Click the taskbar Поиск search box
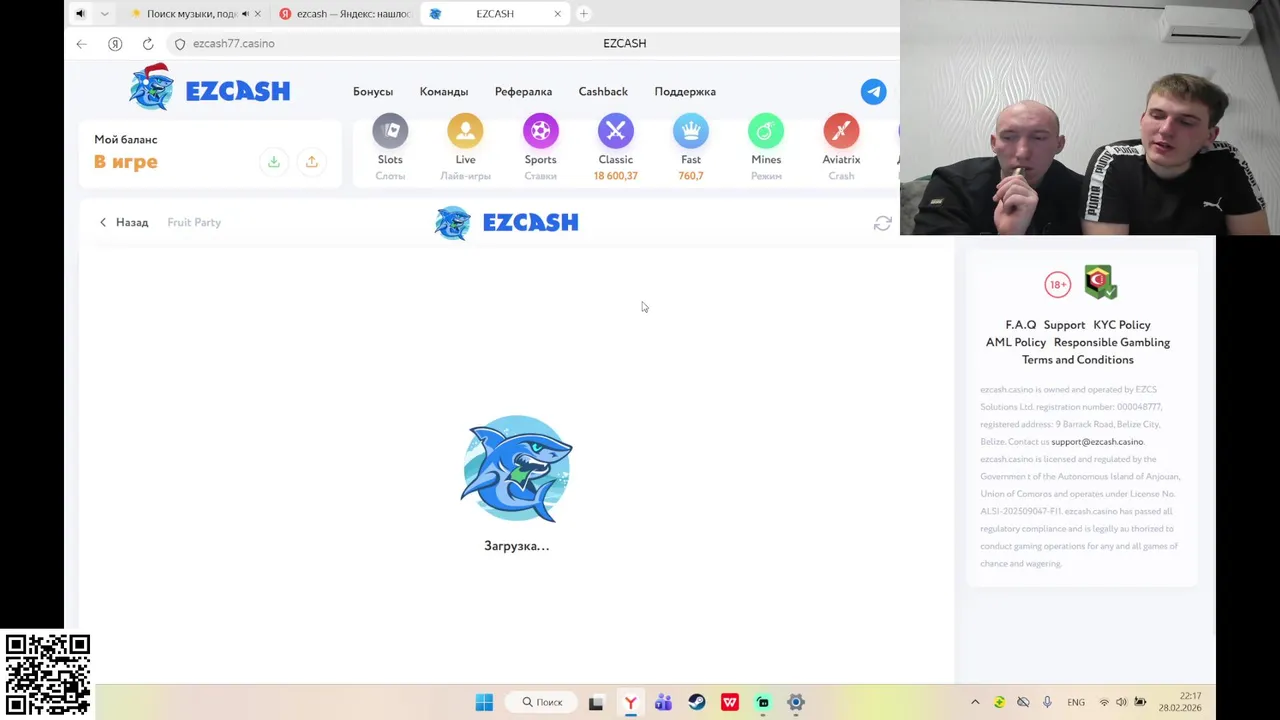 pos(543,702)
